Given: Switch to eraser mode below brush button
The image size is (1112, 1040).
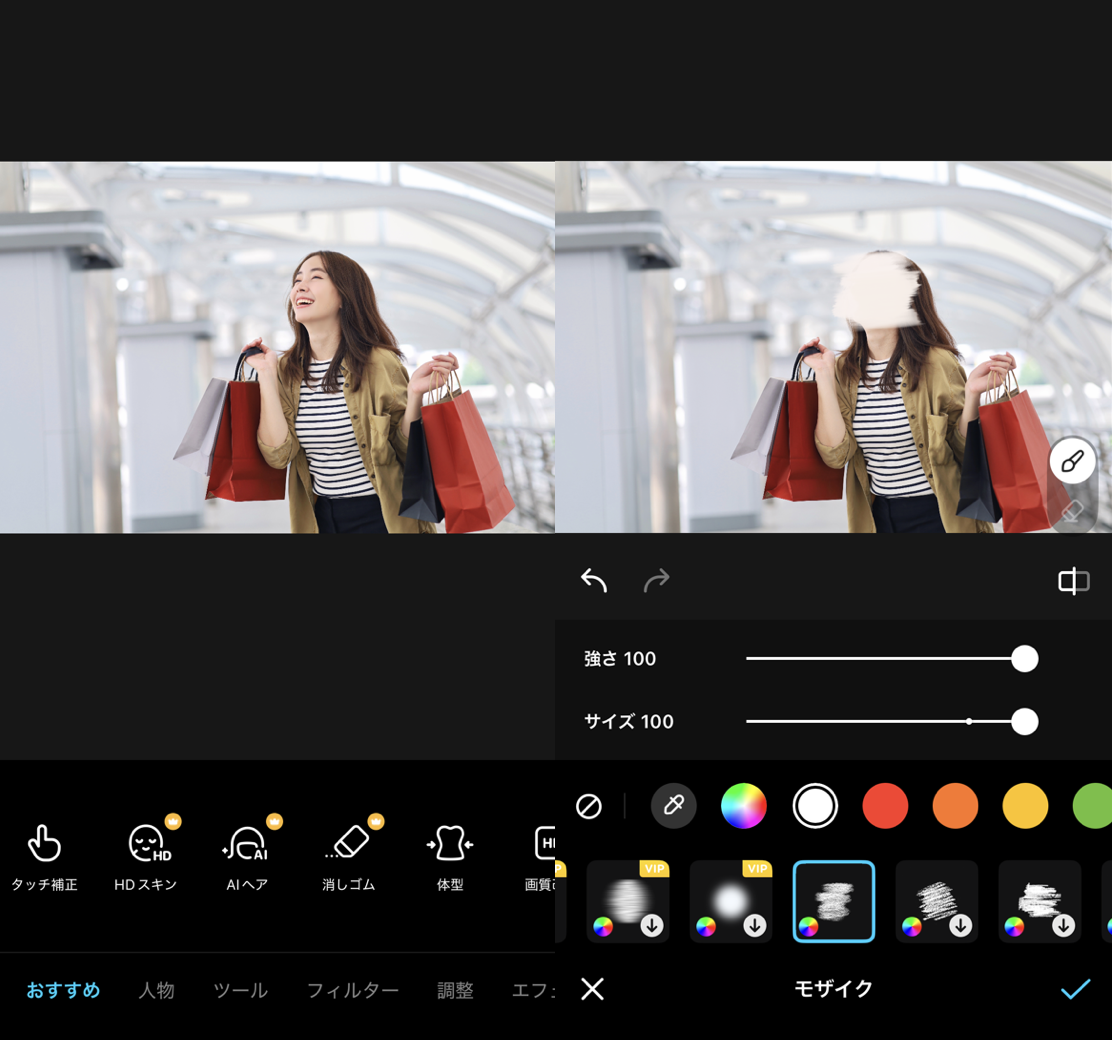Looking at the screenshot, I should tap(1072, 512).
